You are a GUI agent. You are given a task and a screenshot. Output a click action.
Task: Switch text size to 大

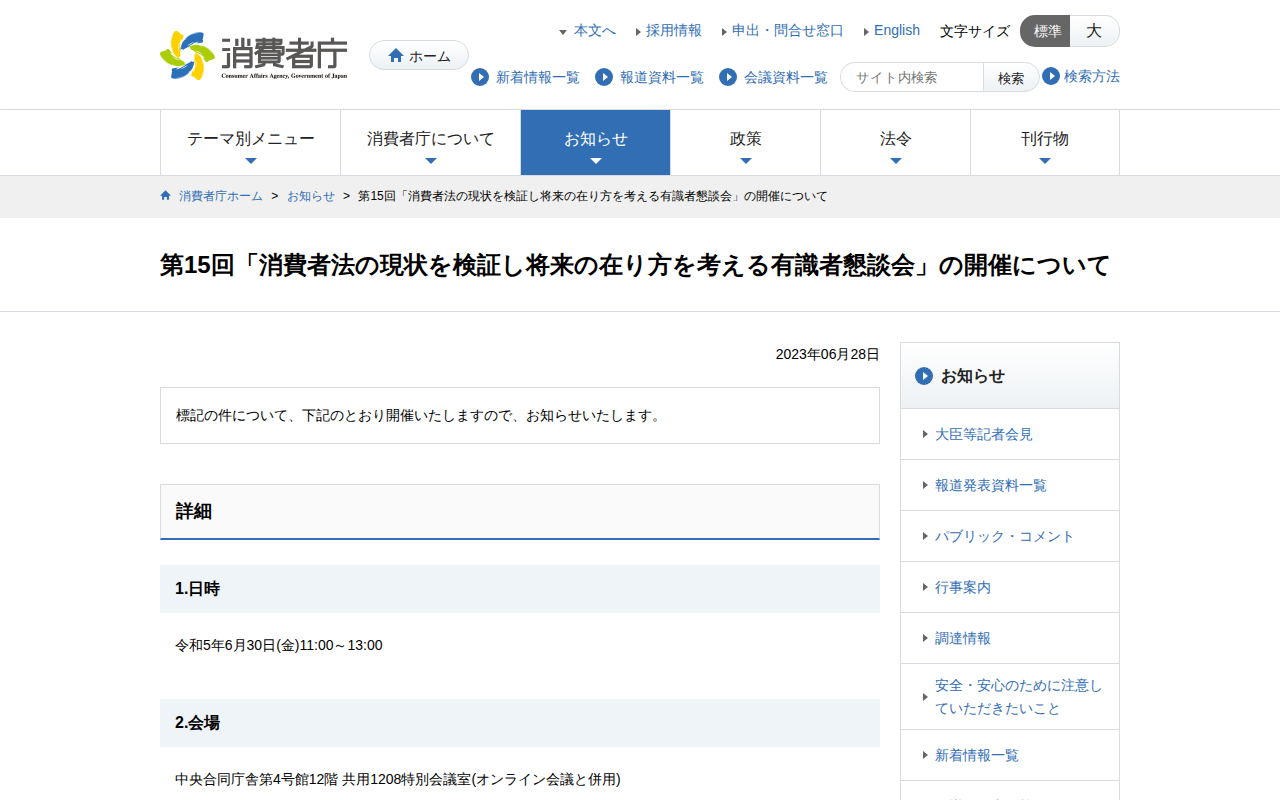click(1095, 31)
